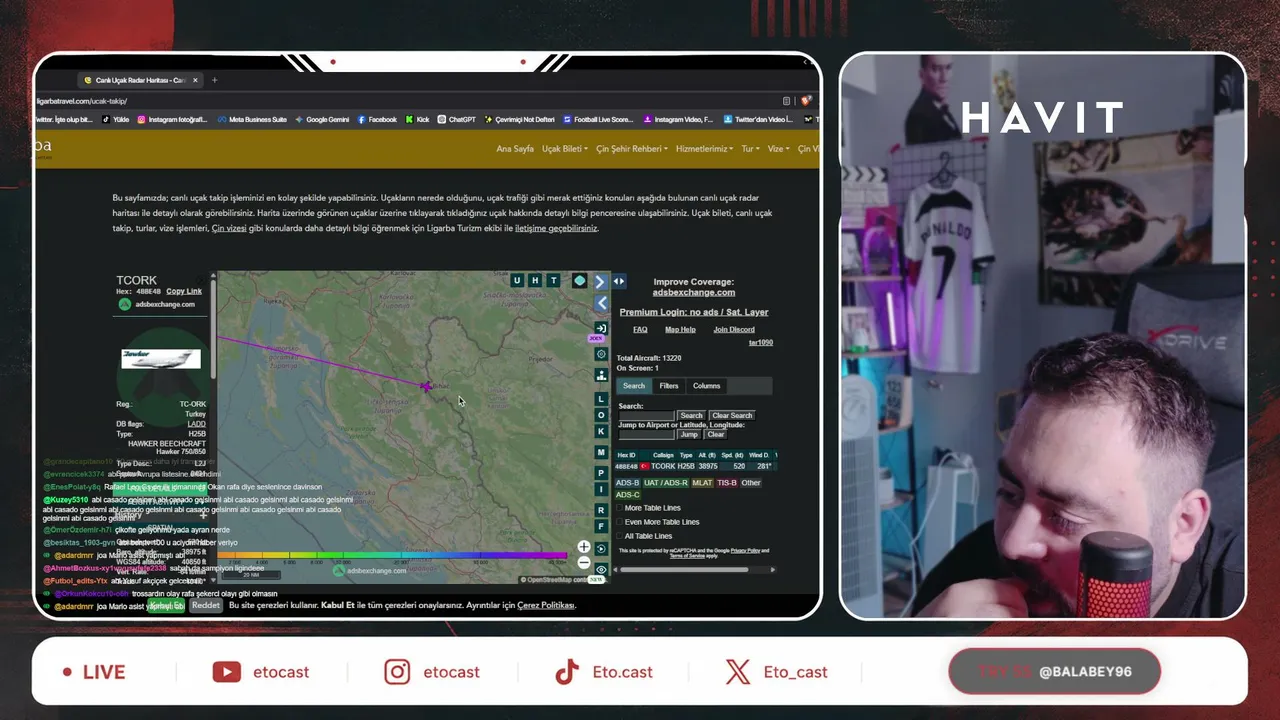This screenshot has height=720, width=1280.
Task: Expand Uçak Bileti dropdown menu
Action: [564, 149]
